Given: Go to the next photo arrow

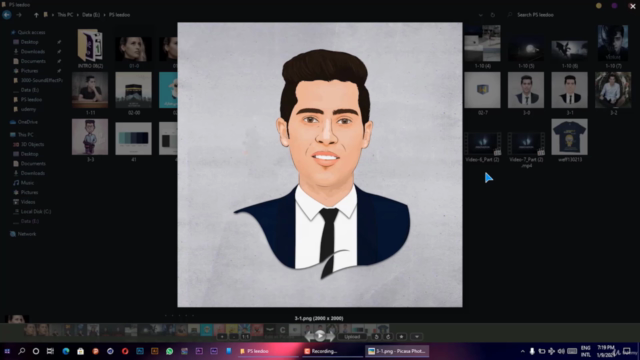Looking at the screenshot, I should (331, 336).
